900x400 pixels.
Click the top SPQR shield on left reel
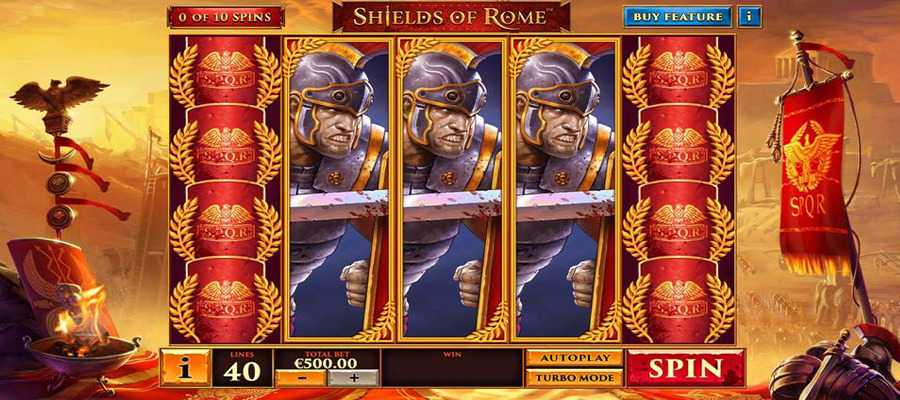tap(226, 73)
